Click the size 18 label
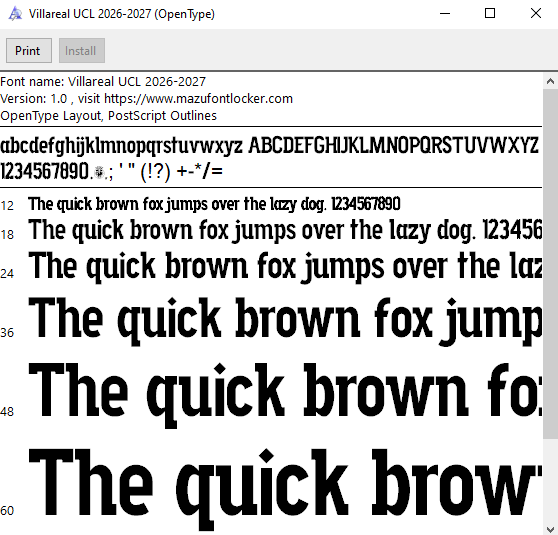The height and width of the screenshot is (535, 558). point(7,235)
